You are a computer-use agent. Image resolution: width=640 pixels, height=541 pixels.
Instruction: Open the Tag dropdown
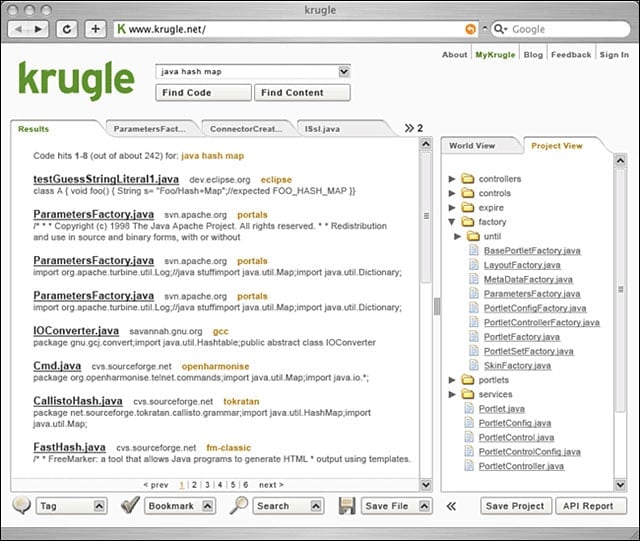click(x=99, y=506)
